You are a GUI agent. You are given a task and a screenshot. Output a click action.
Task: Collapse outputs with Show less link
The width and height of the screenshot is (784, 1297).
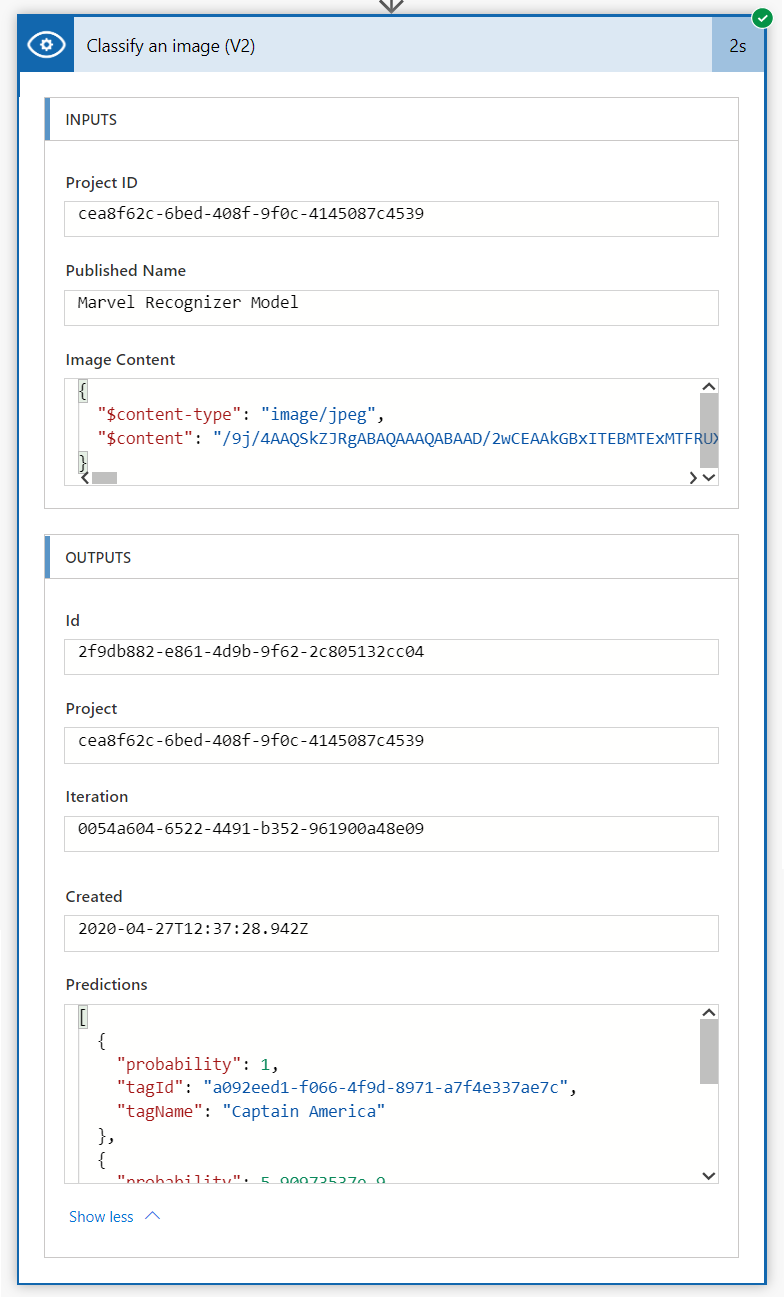tap(101, 1217)
